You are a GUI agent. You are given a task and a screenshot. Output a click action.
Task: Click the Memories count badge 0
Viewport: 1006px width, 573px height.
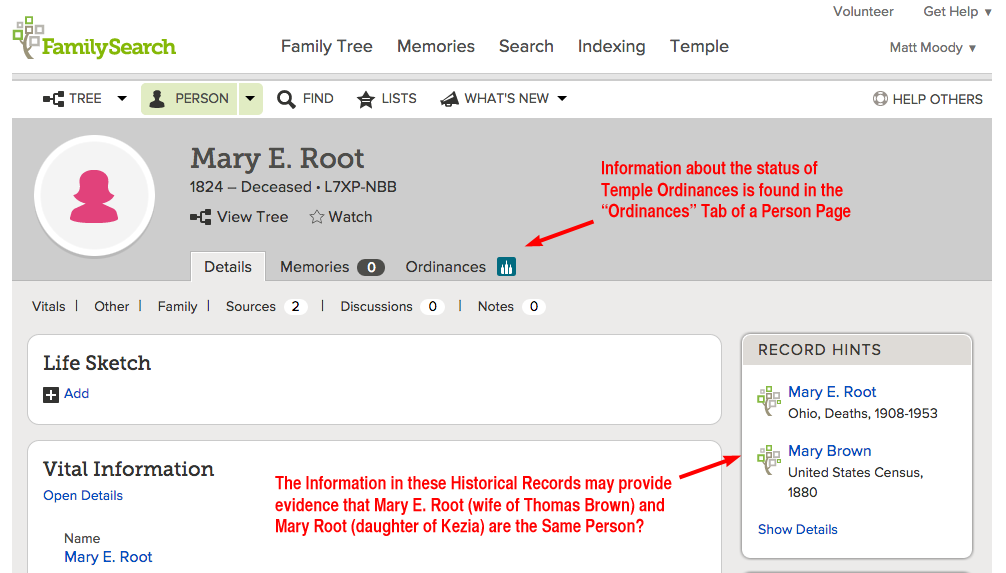point(371,267)
